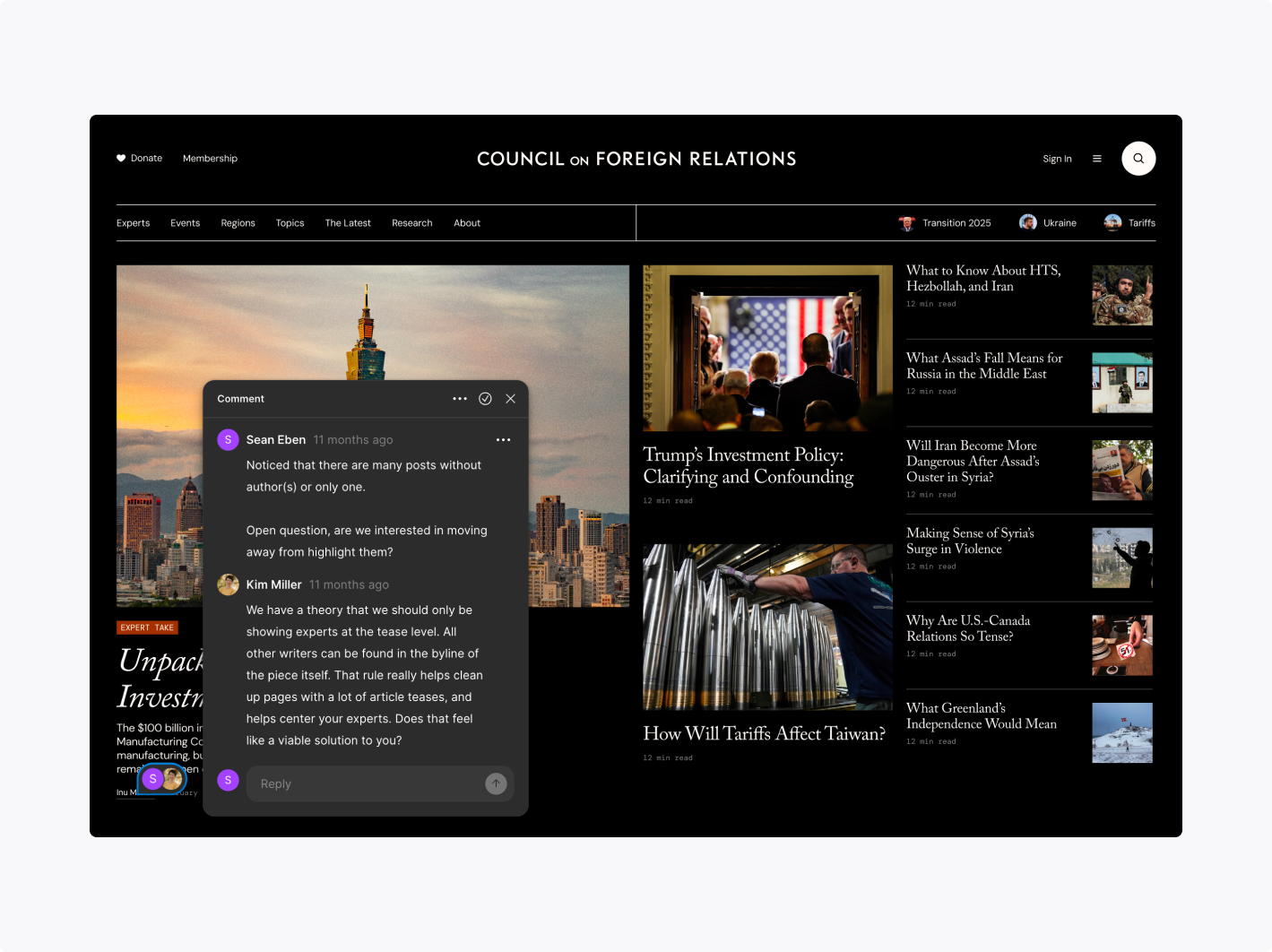
Task: Click the Syria violence silhouette thumbnail
Action: pyautogui.click(x=1122, y=558)
